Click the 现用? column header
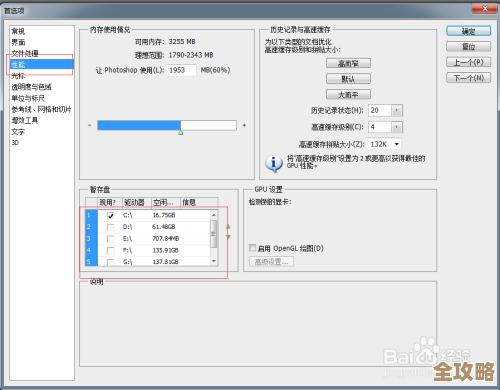This screenshot has height=390, width=500. click(110, 202)
